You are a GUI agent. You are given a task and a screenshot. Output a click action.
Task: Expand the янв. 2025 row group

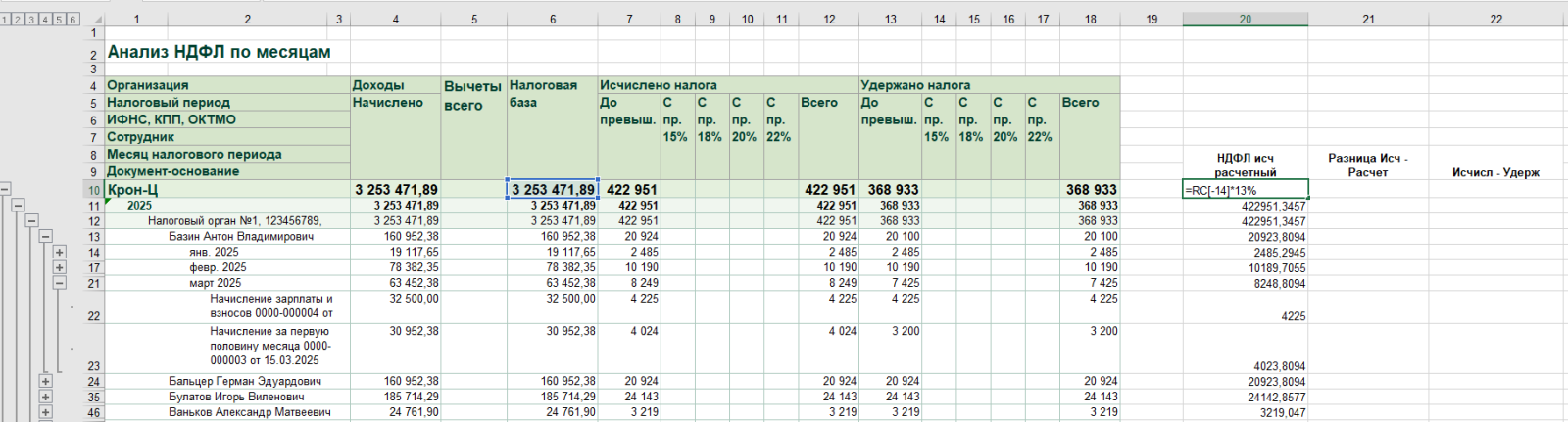(x=59, y=253)
